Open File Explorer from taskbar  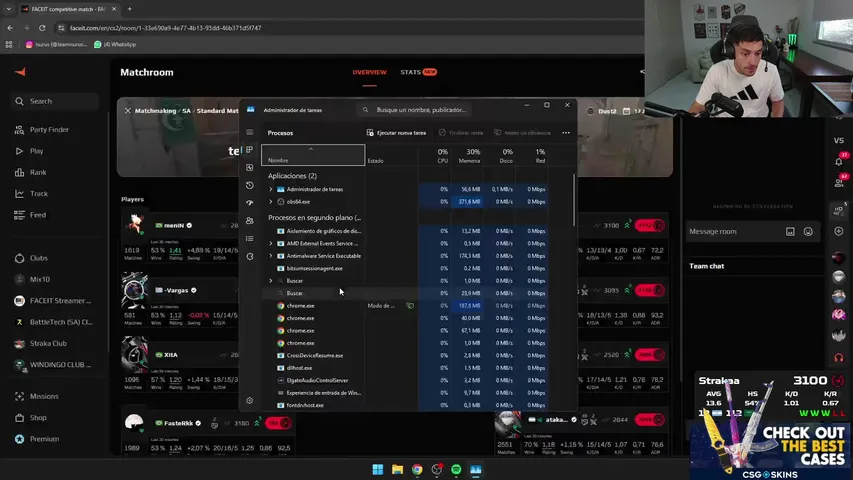click(x=397, y=469)
